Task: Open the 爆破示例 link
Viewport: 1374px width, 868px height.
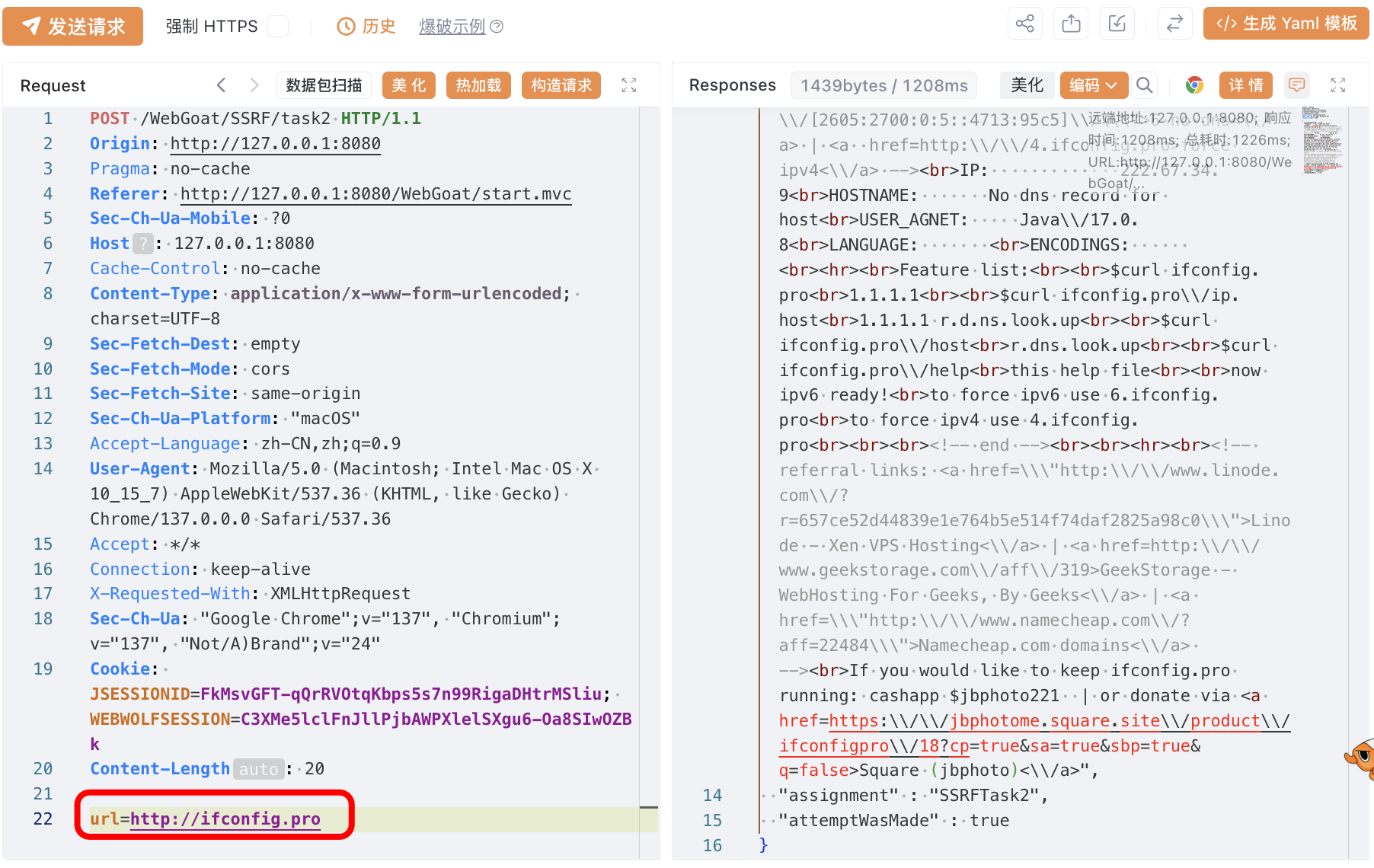Action: click(x=452, y=27)
